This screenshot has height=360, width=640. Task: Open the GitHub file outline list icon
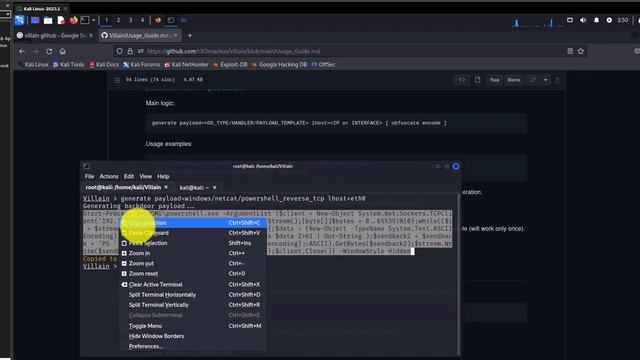(x=117, y=80)
